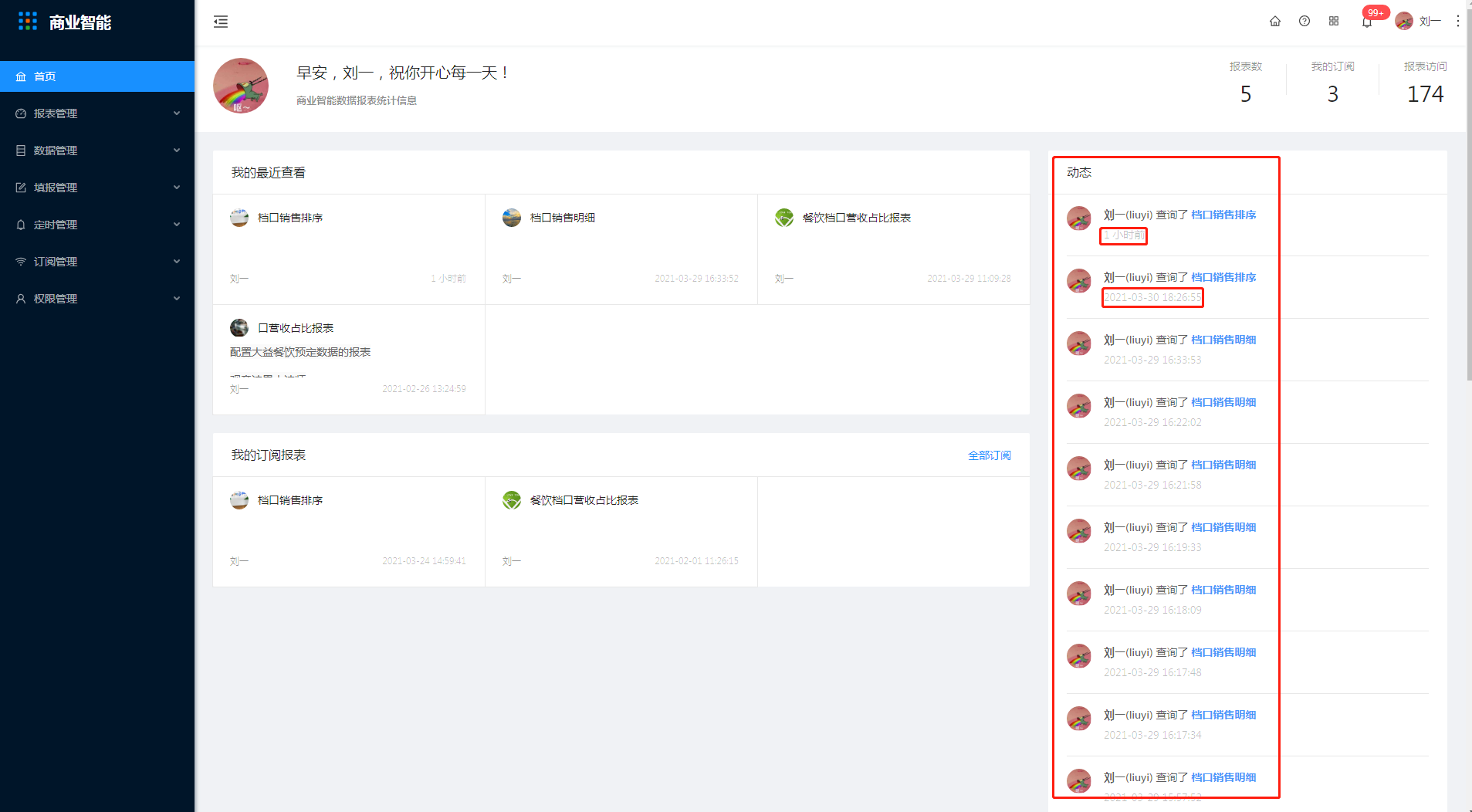Image resolution: width=1472 pixels, height=812 pixels.
Task: Open the apps grid icon in top bar
Action: pyautogui.click(x=1334, y=22)
